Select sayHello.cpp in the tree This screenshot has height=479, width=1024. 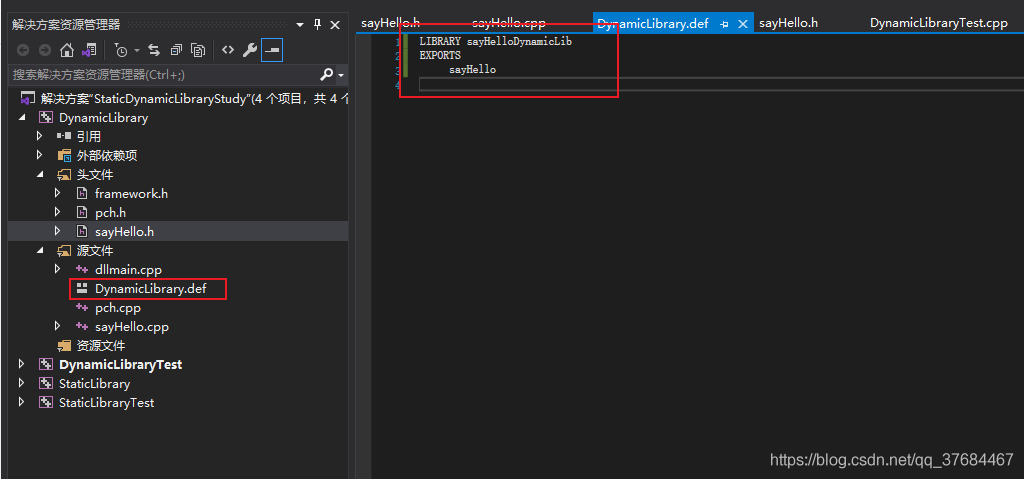click(131, 326)
